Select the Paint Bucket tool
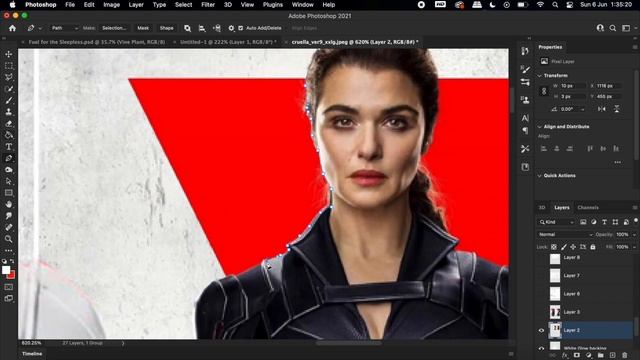Image resolution: width=640 pixels, height=360 pixels. [9, 135]
